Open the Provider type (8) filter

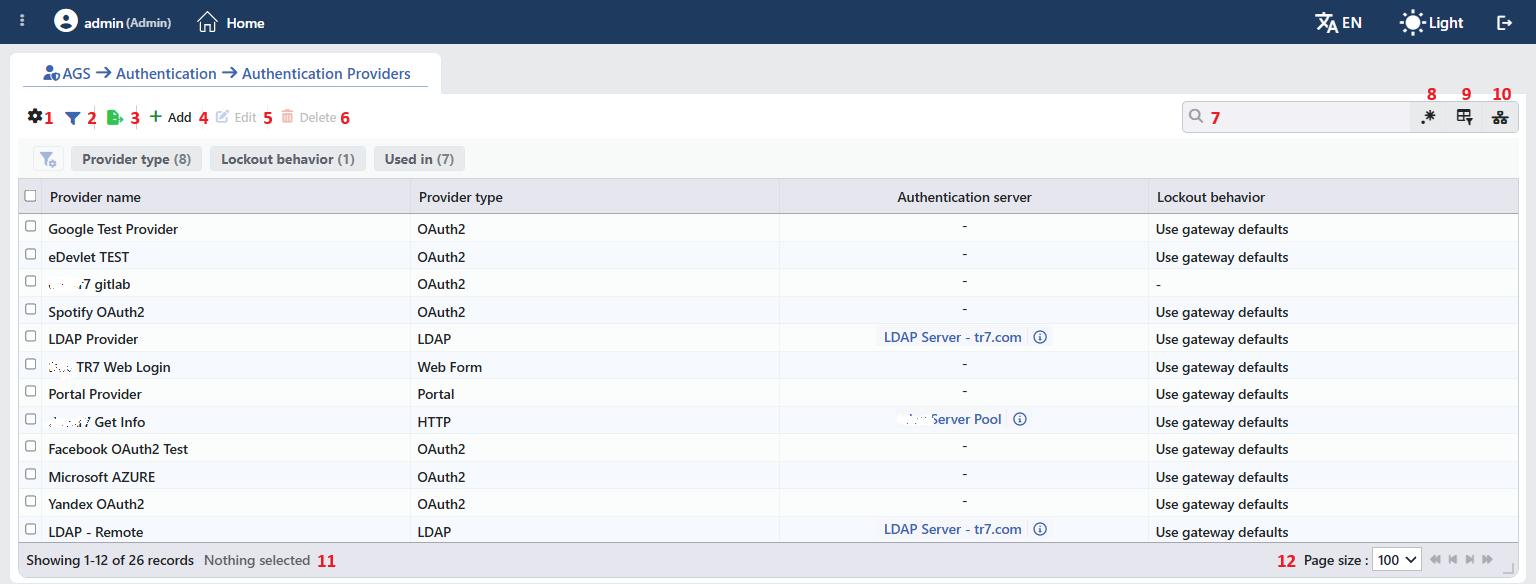point(136,159)
